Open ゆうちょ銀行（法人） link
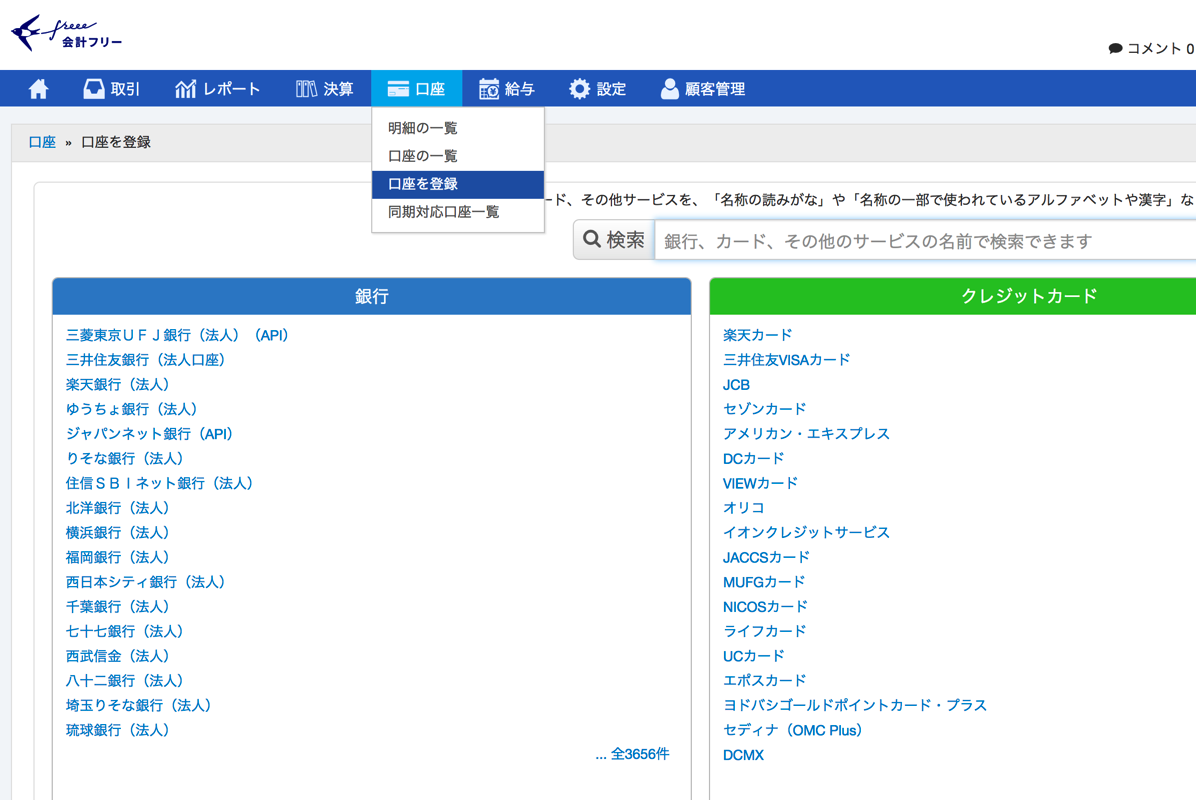 [131, 410]
